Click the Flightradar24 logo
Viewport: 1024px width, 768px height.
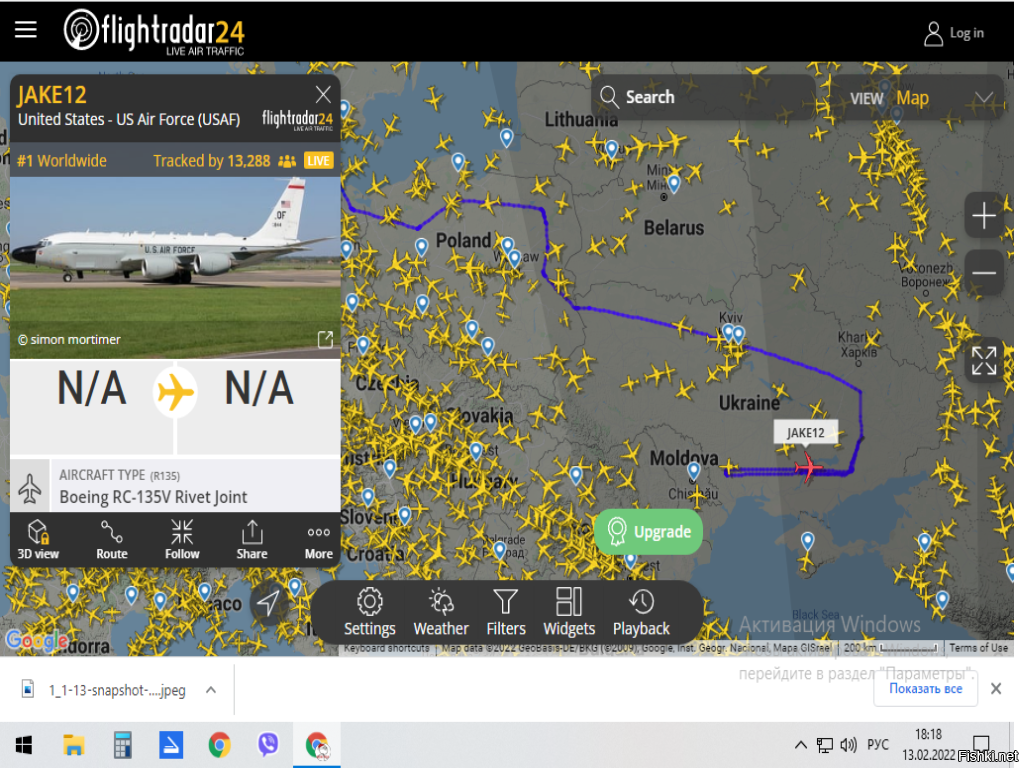pyautogui.click(x=154, y=31)
